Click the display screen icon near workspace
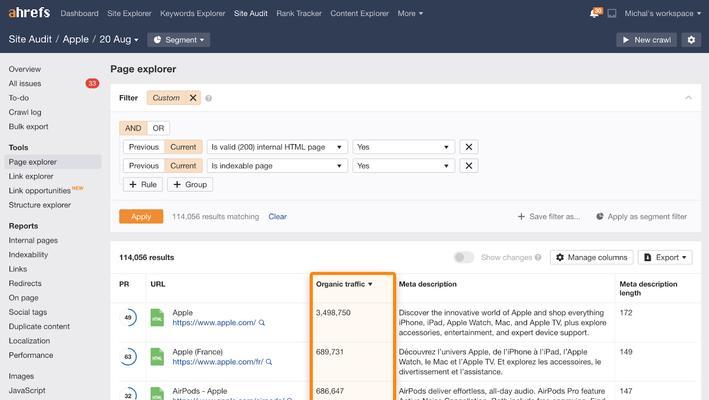This screenshot has width=709, height=400. point(612,14)
